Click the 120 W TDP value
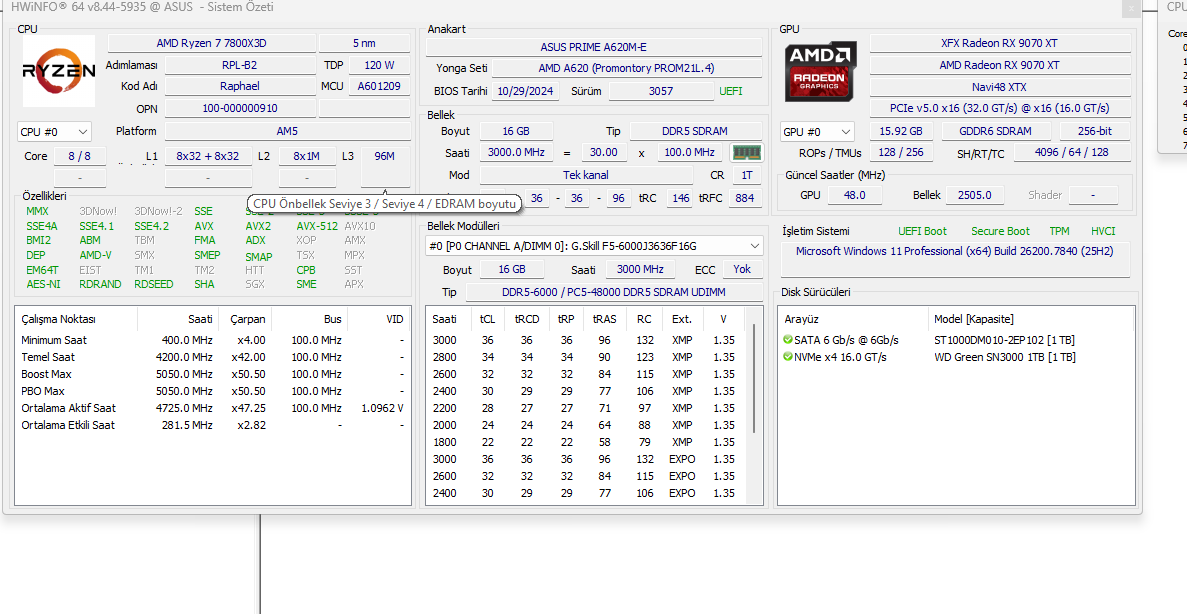 379,65
